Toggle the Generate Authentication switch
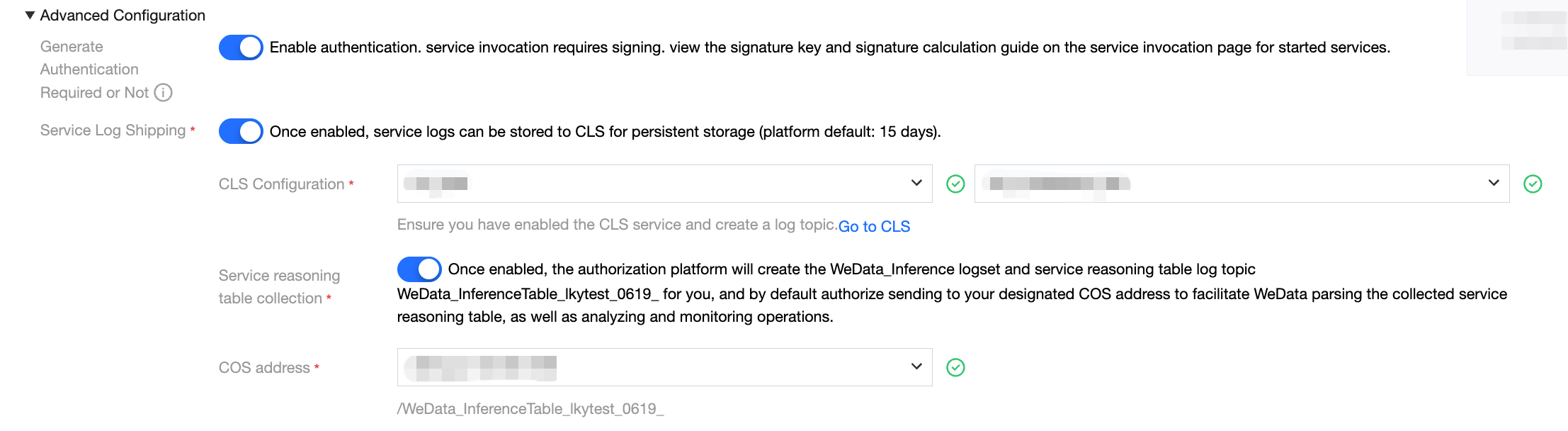 tap(241, 47)
